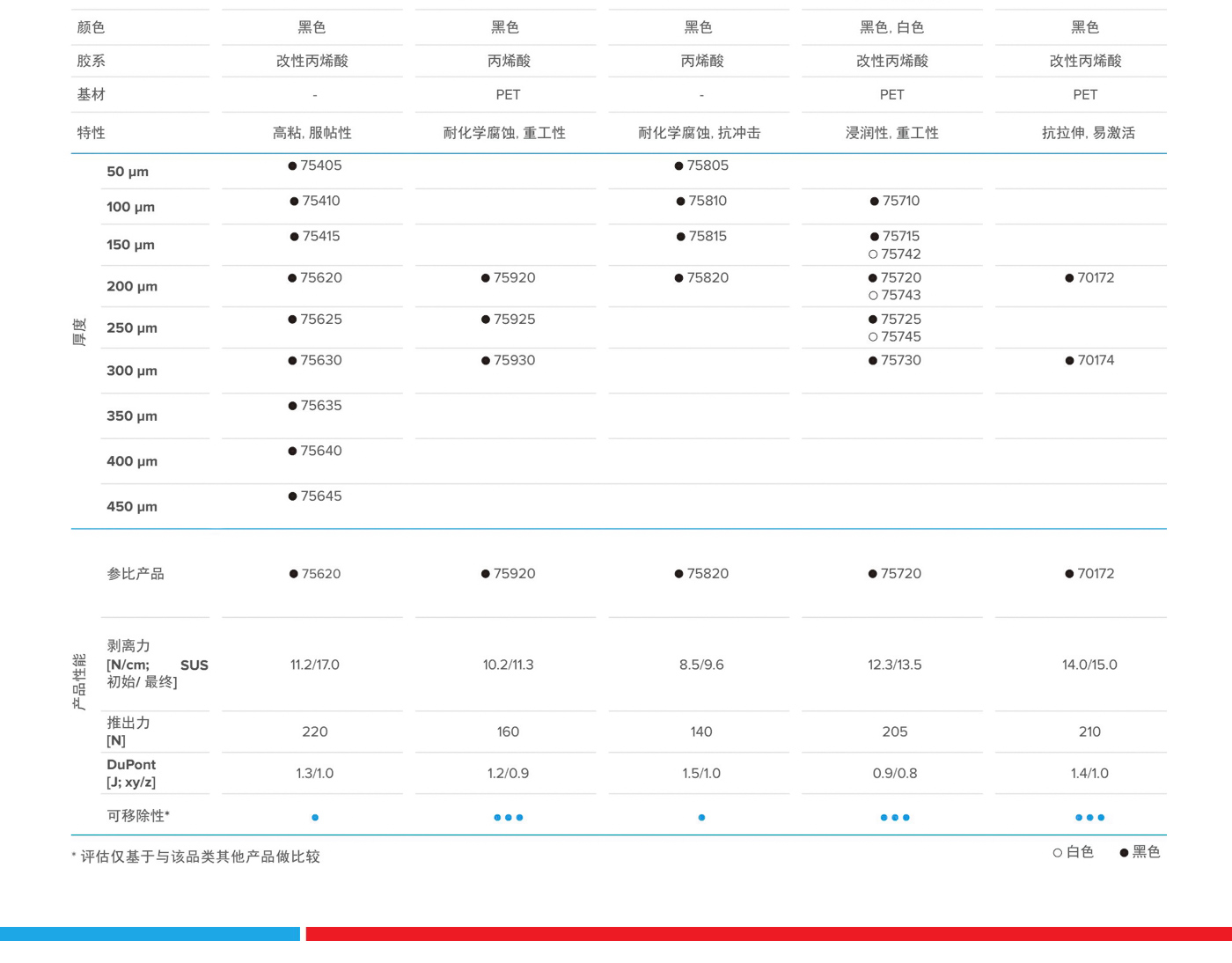Click the vertical 产品性能 section label
This screenshot has height=963, width=1232.
coord(79,682)
